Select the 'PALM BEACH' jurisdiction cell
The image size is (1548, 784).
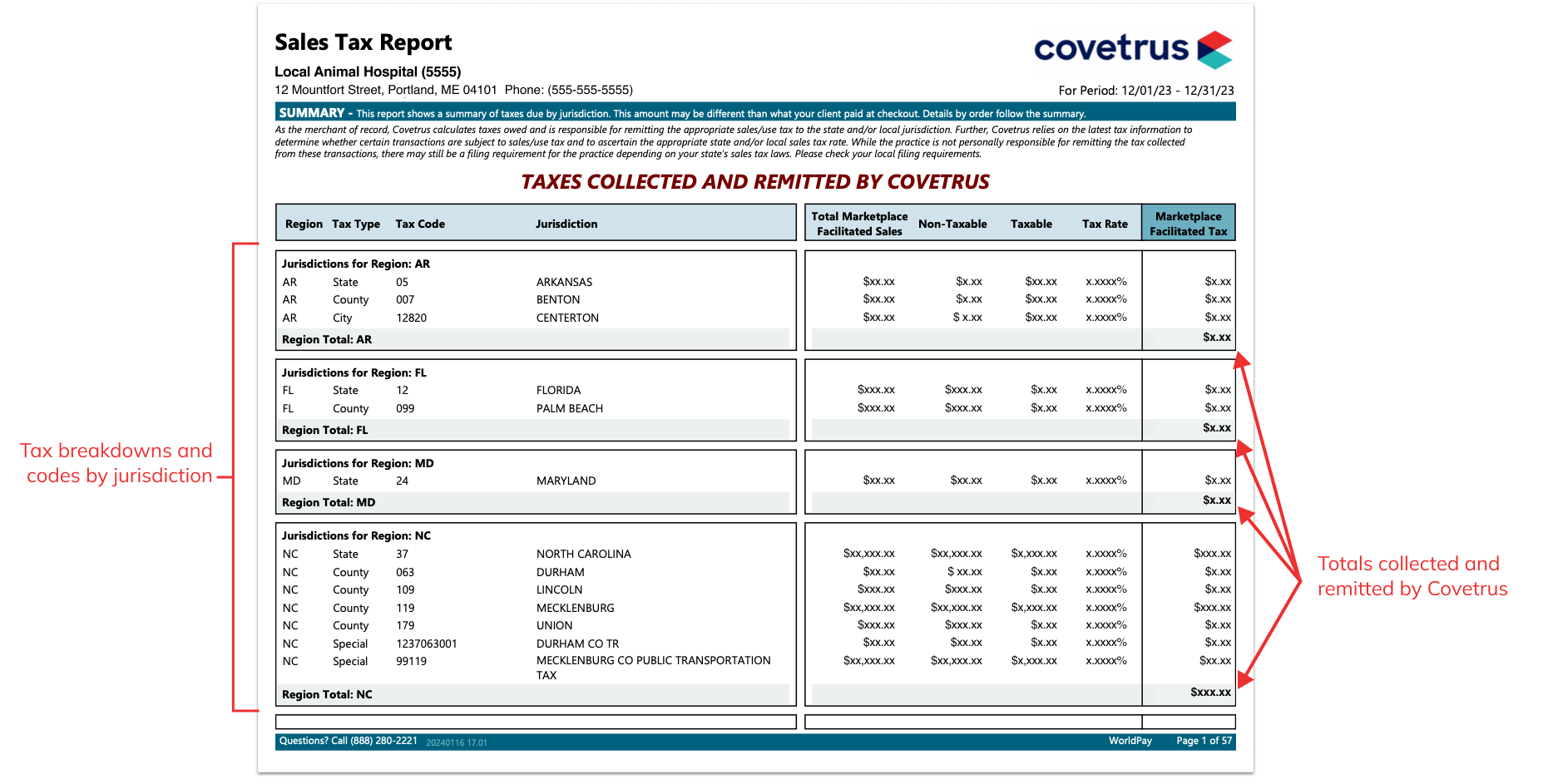[x=570, y=408]
